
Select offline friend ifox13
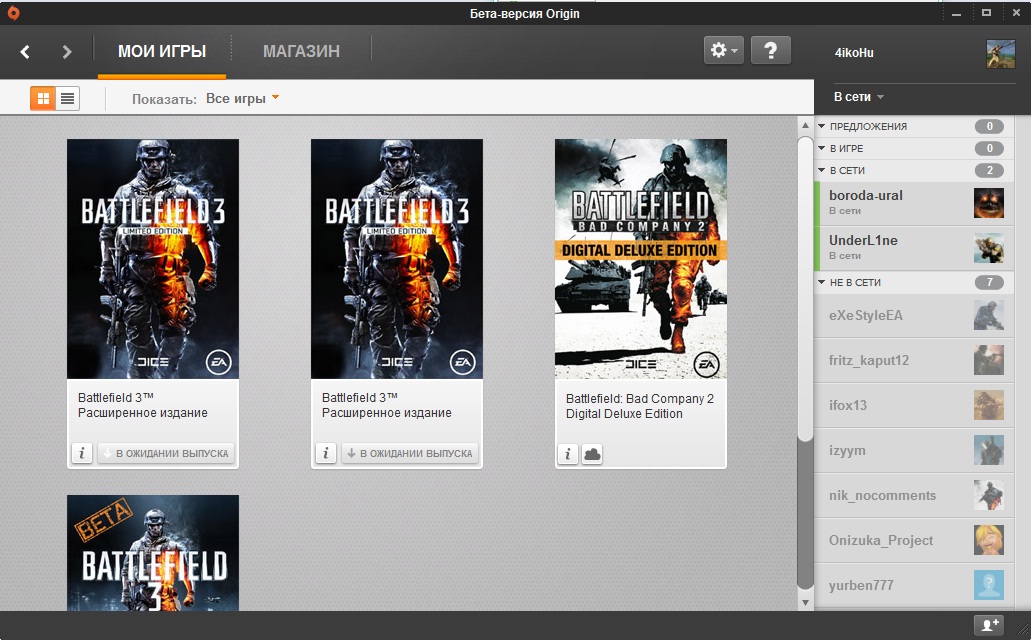tap(913, 405)
